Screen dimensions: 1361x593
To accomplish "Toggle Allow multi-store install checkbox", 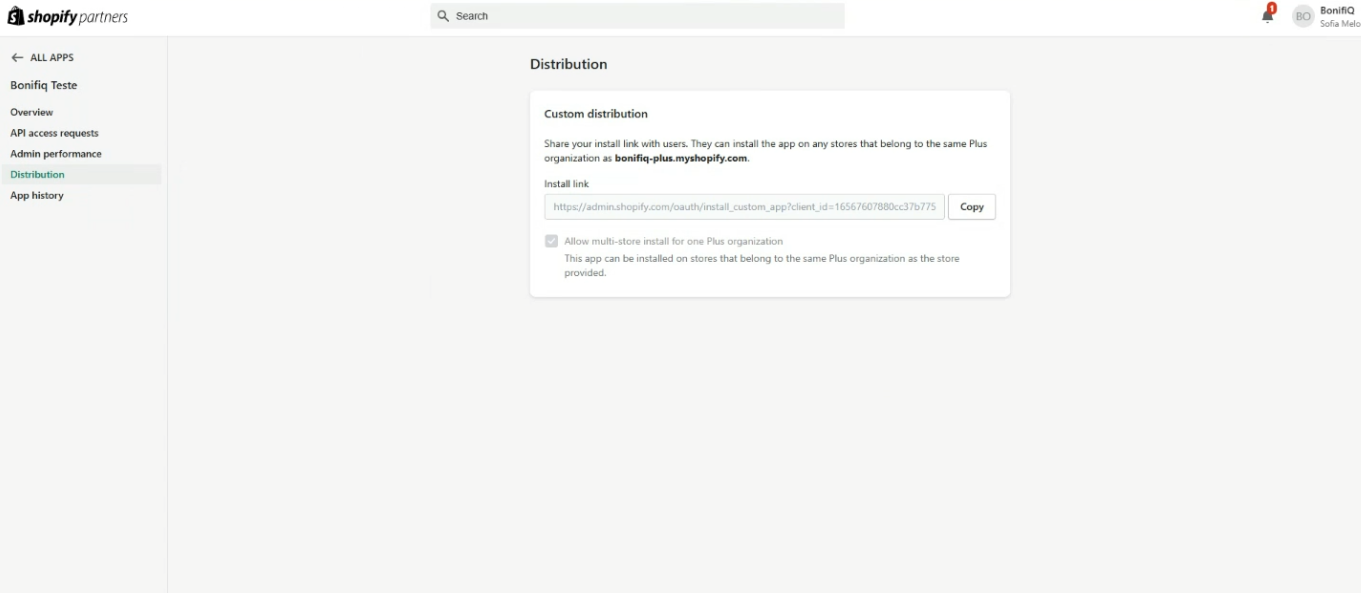I will click(551, 241).
